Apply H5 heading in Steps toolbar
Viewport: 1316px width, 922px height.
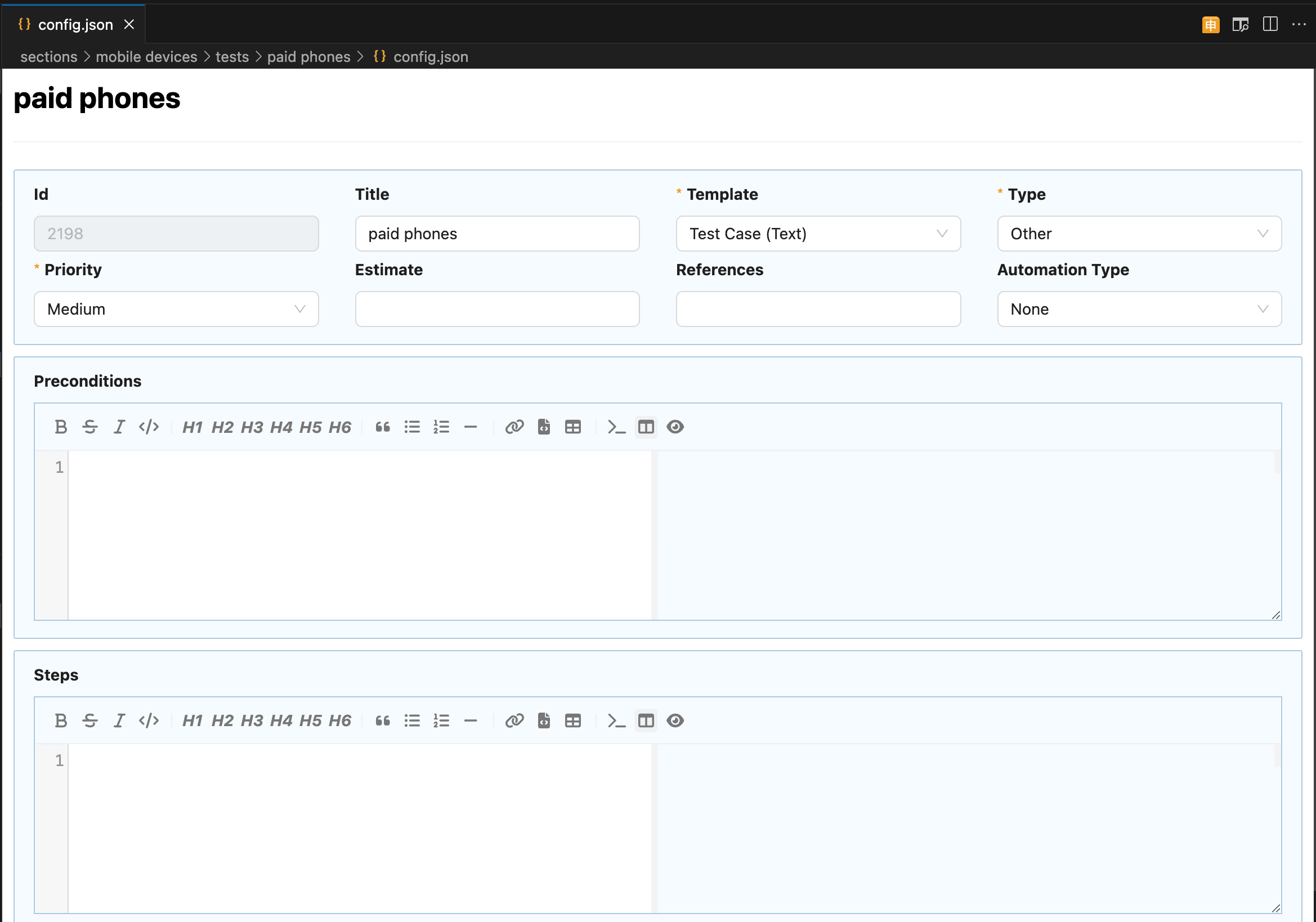[x=310, y=720]
